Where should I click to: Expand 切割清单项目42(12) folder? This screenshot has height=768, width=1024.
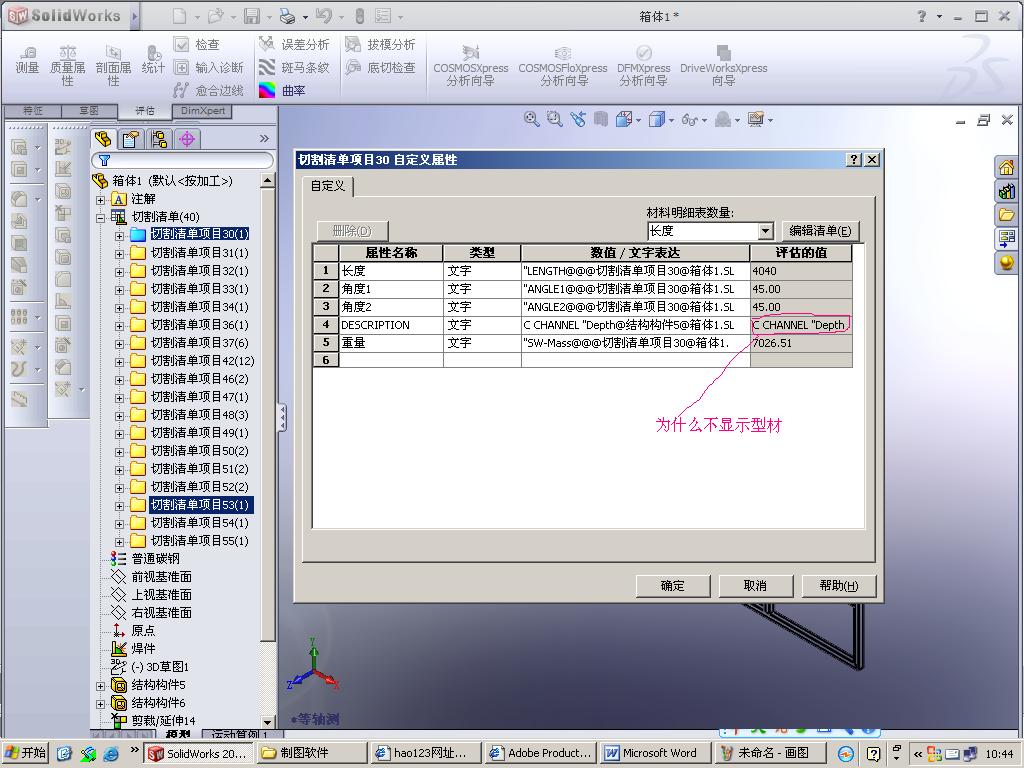tap(119, 362)
